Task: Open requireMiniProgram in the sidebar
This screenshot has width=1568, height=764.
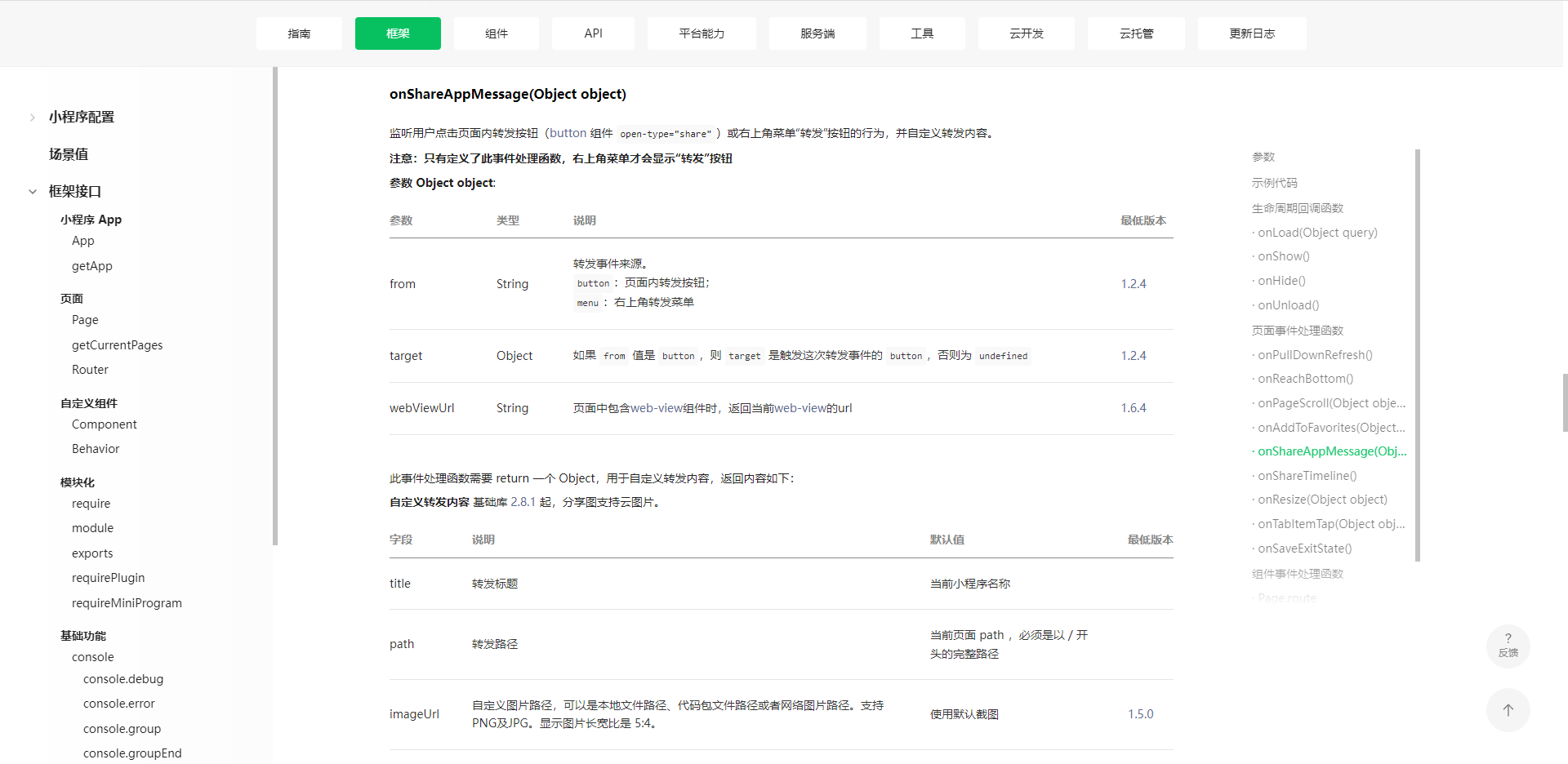Action: pyautogui.click(x=127, y=603)
